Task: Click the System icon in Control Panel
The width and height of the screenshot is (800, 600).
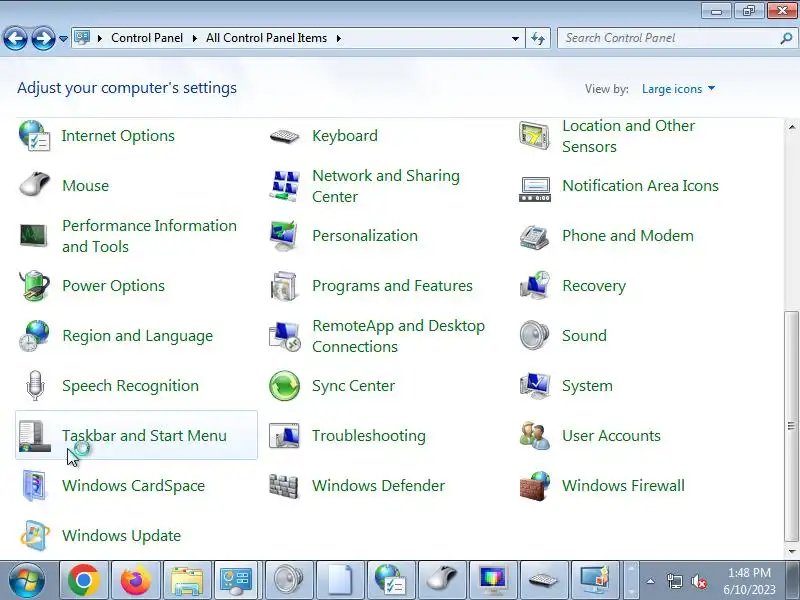Action: coord(534,385)
